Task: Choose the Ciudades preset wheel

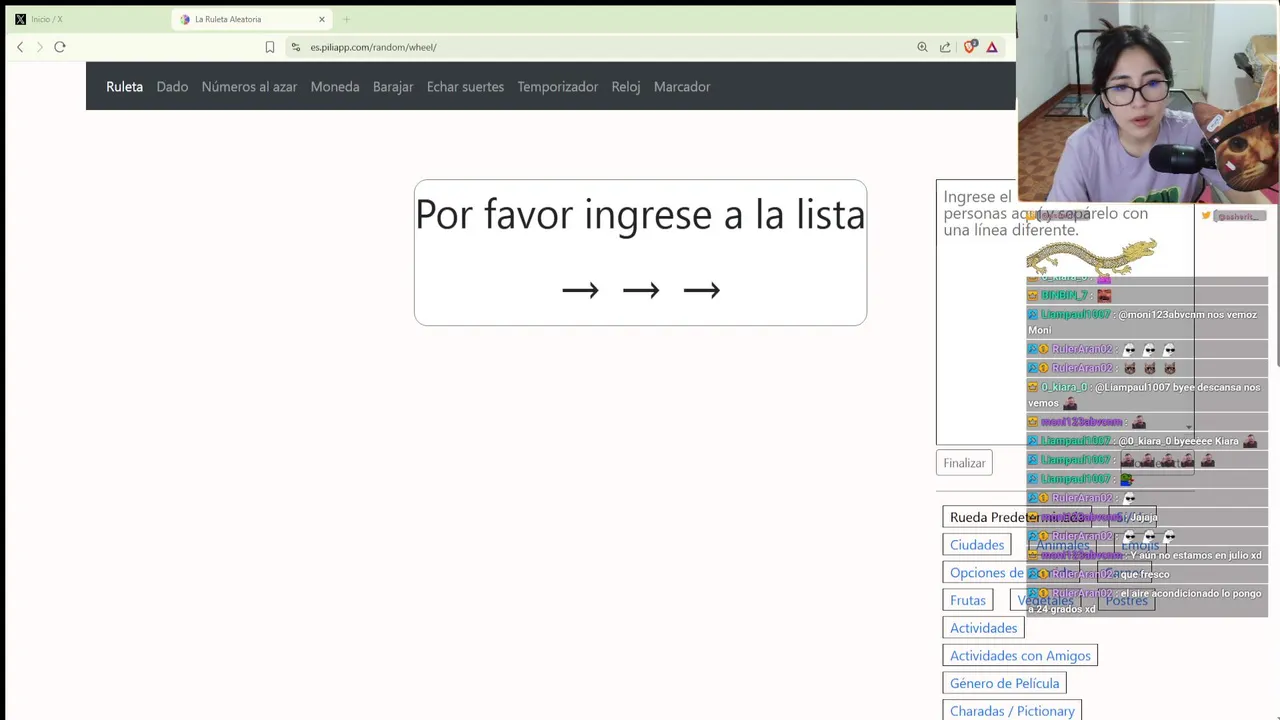Action: (977, 545)
